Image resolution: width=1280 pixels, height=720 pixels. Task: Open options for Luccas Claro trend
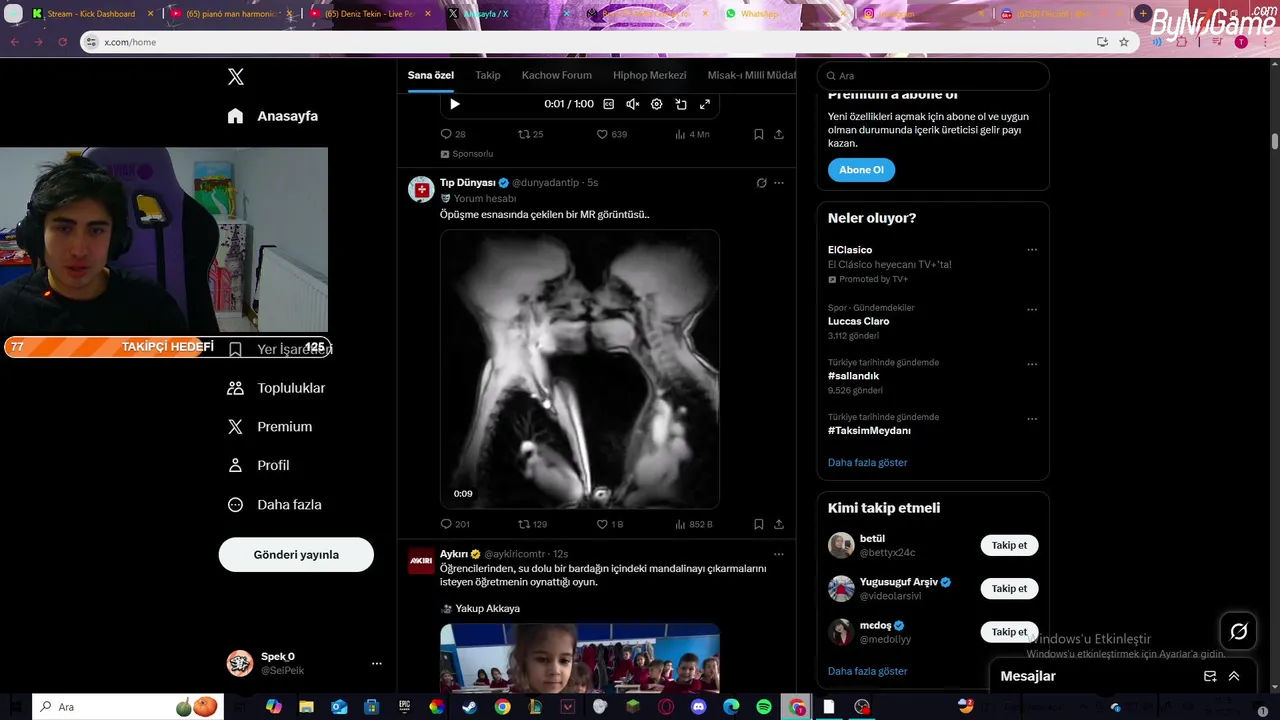(1032, 309)
